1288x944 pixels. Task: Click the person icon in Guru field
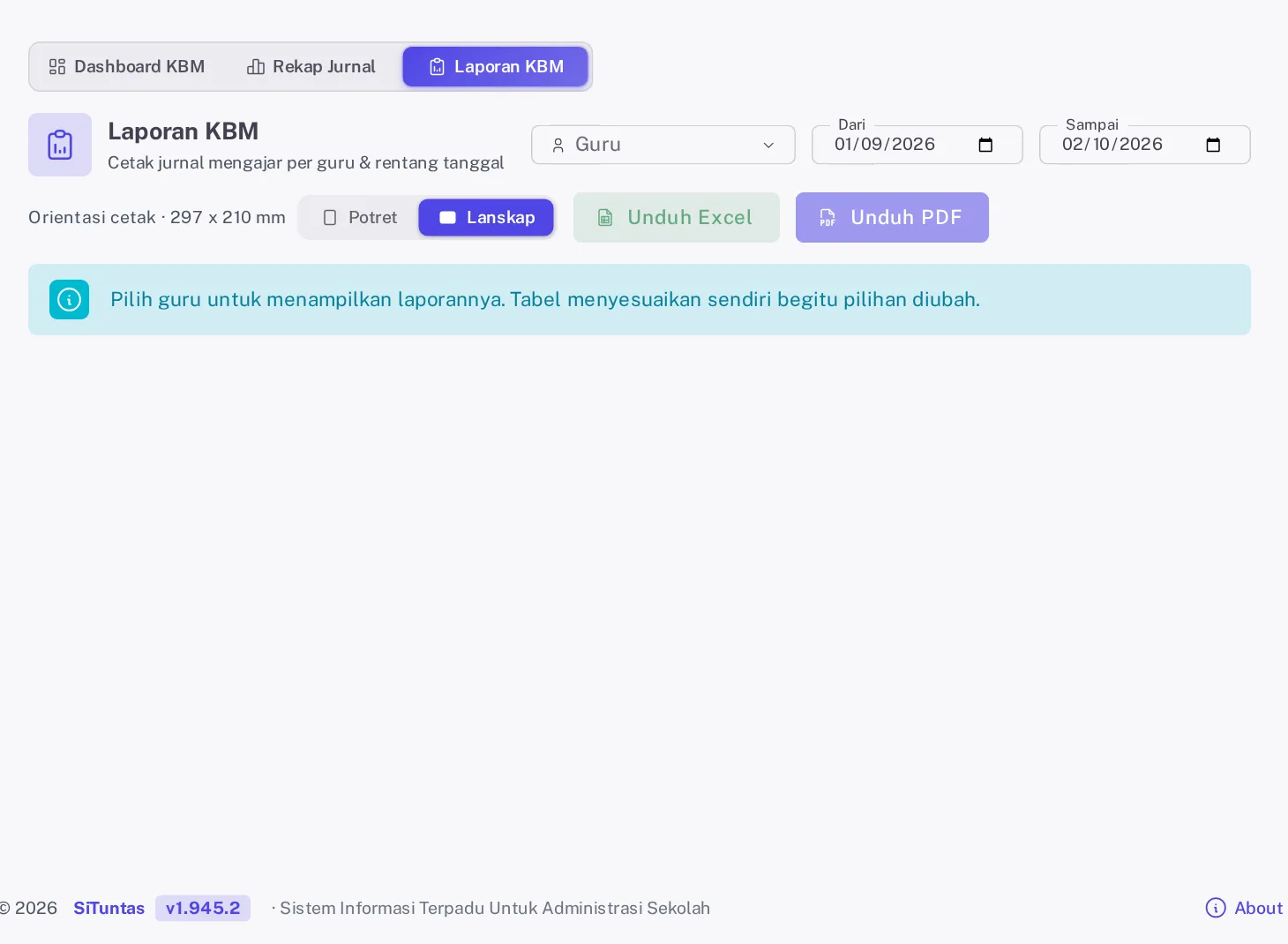[558, 146]
